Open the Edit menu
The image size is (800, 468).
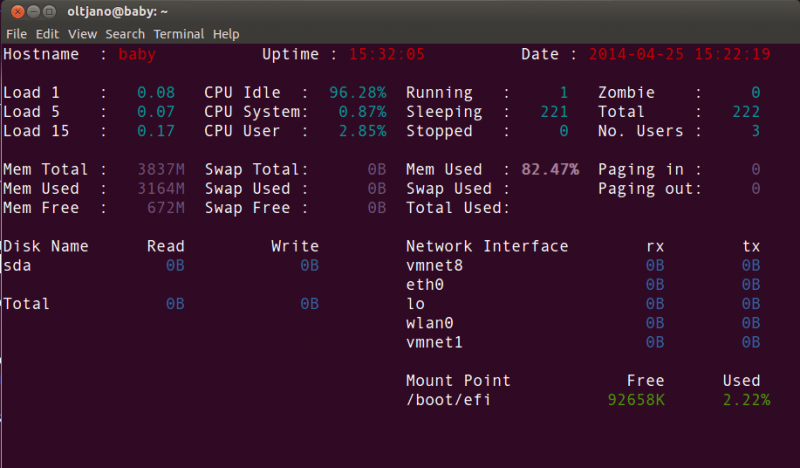[46, 34]
